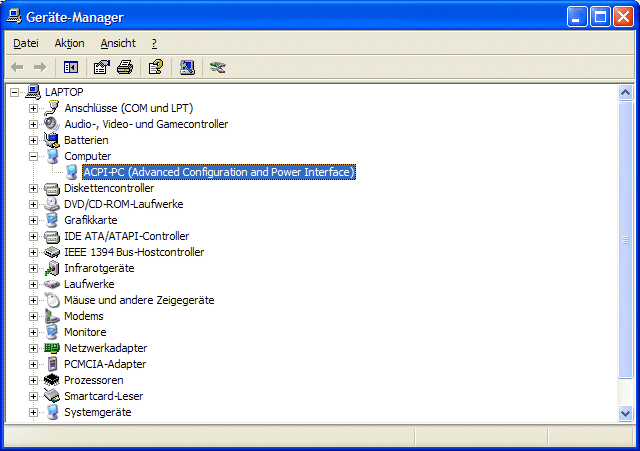Collapse the Computer node

(x=33, y=156)
